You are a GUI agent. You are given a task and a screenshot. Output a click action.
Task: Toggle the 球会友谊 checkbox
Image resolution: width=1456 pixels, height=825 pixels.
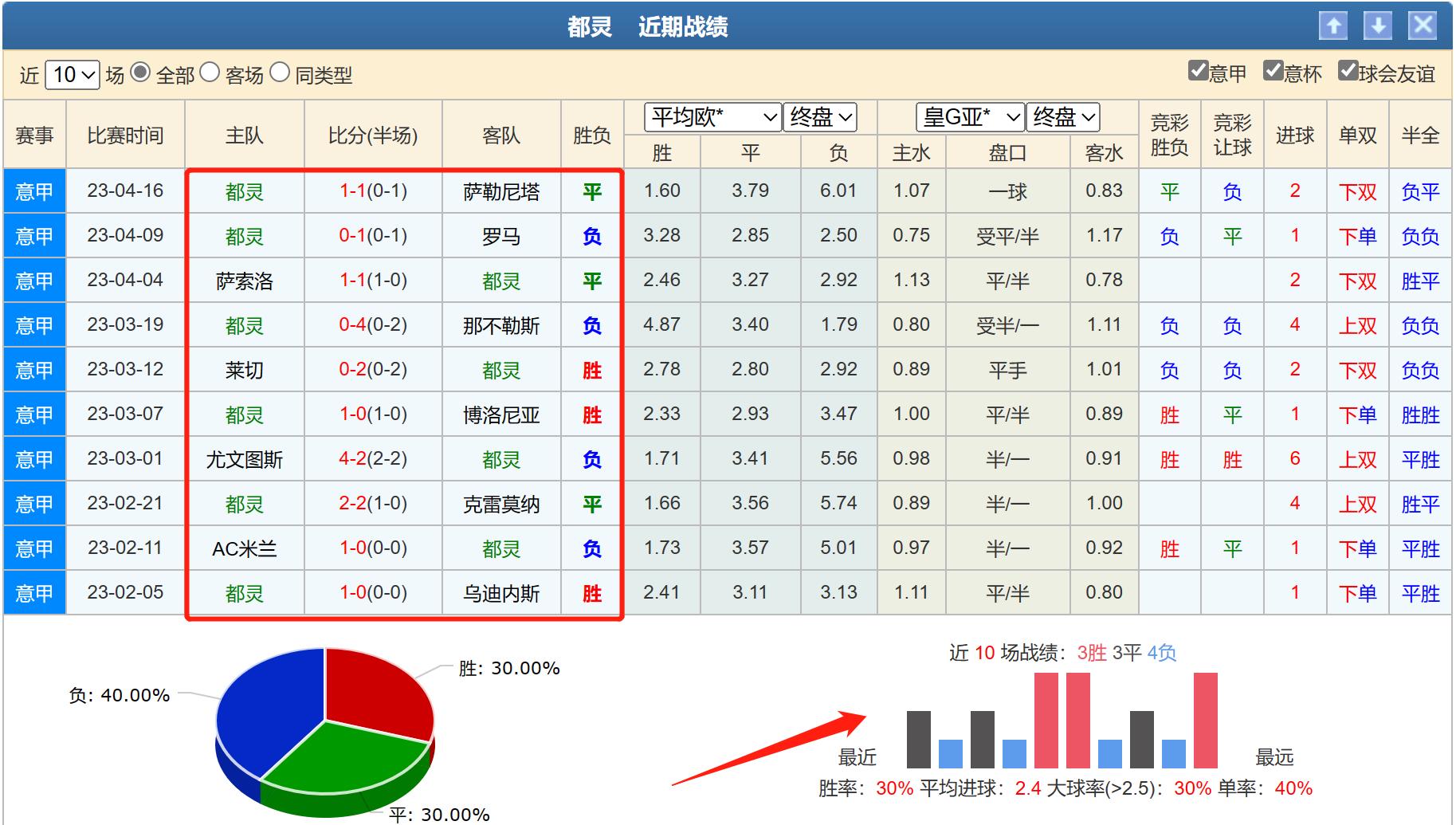coord(1348,72)
